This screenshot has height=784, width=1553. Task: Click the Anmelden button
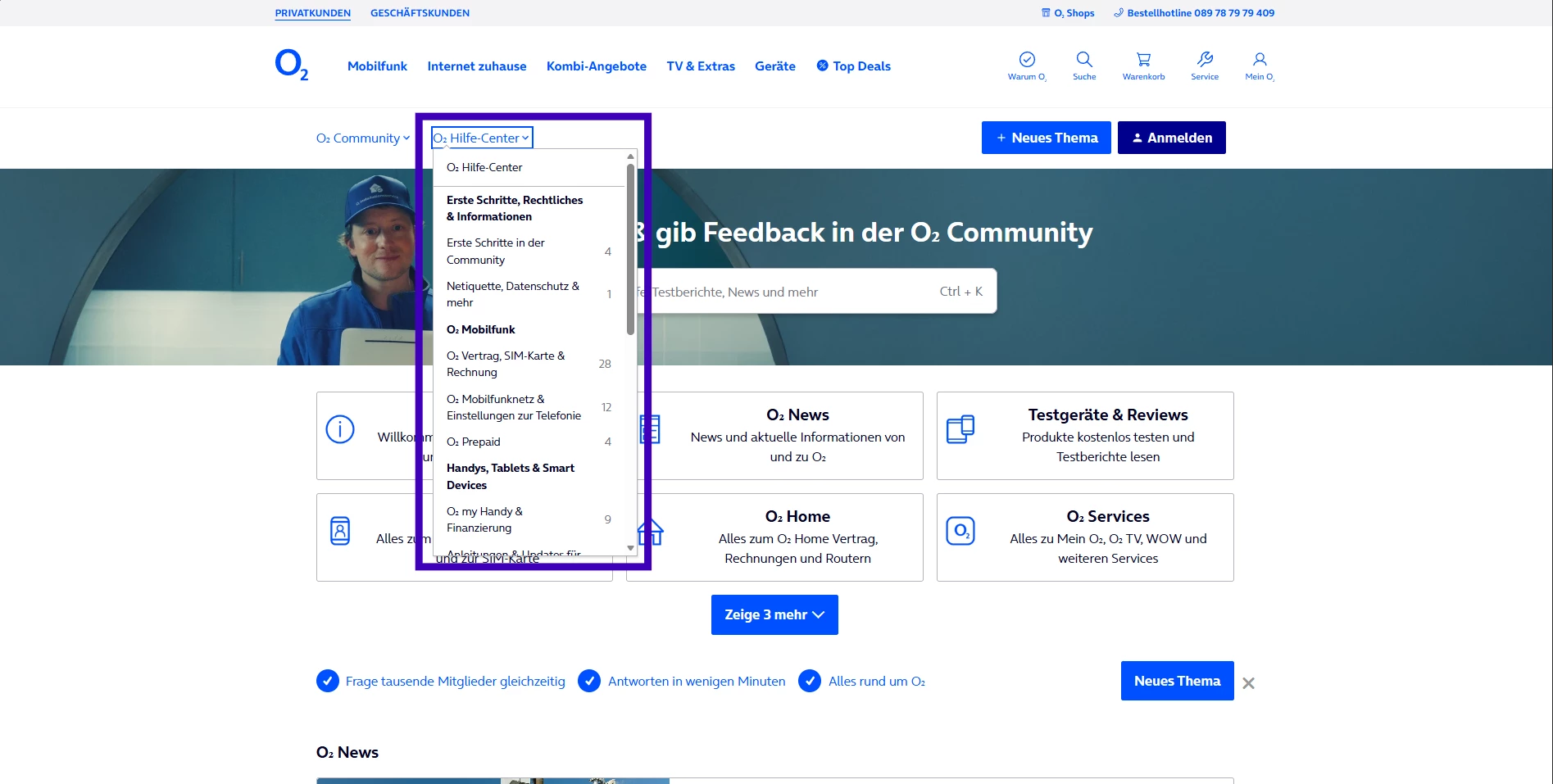click(x=1172, y=138)
